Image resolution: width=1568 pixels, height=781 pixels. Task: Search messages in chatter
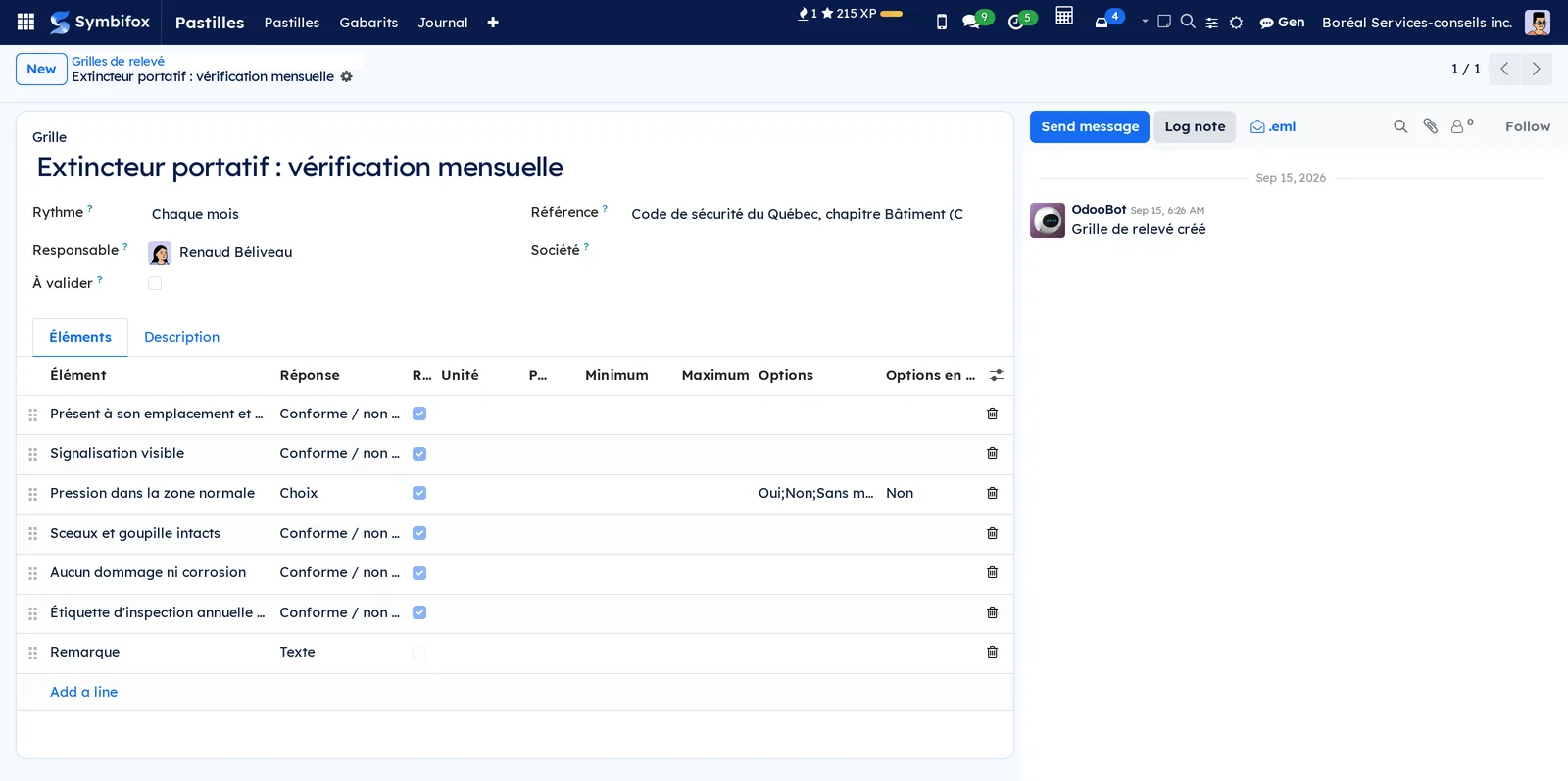point(1400,126)
